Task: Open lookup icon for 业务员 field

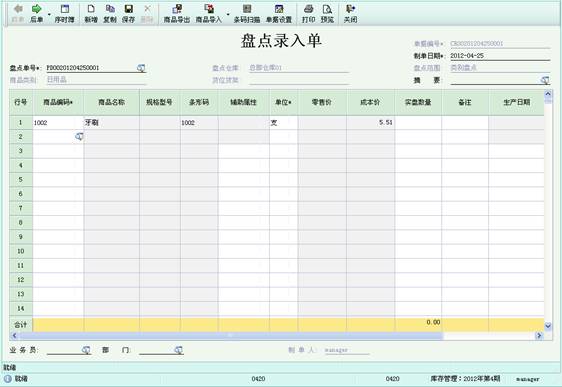Action: (86, 350)
